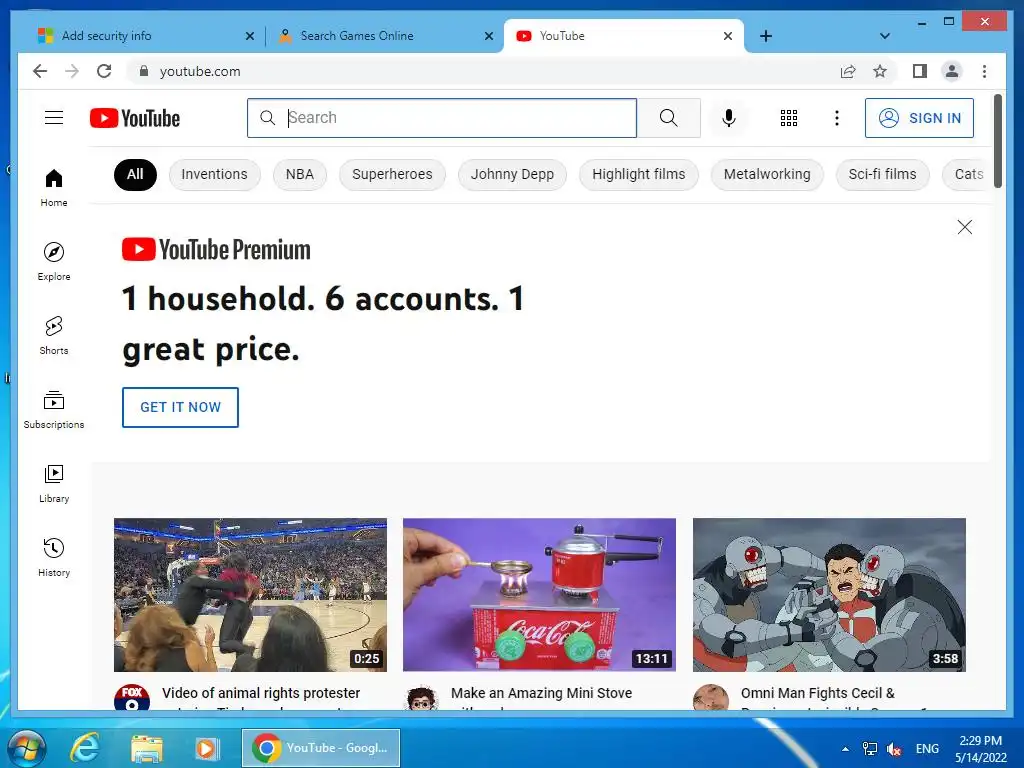Click the page vertical scrollbar
Screen dimensions: 1024x768
click(x=998, y=140)
